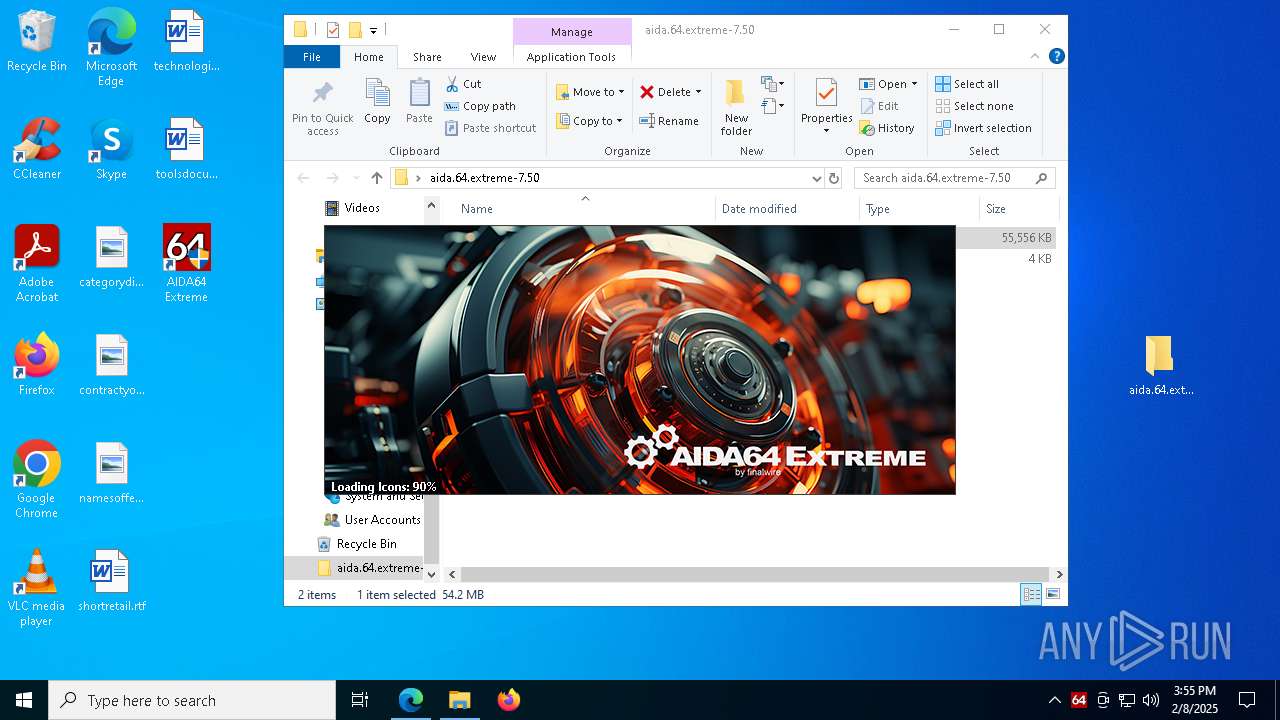The width and height of the screenshot is (1280, 720).
Task: Open Customize Quick Access Toolbar dropdown
Action: [373, 30]
